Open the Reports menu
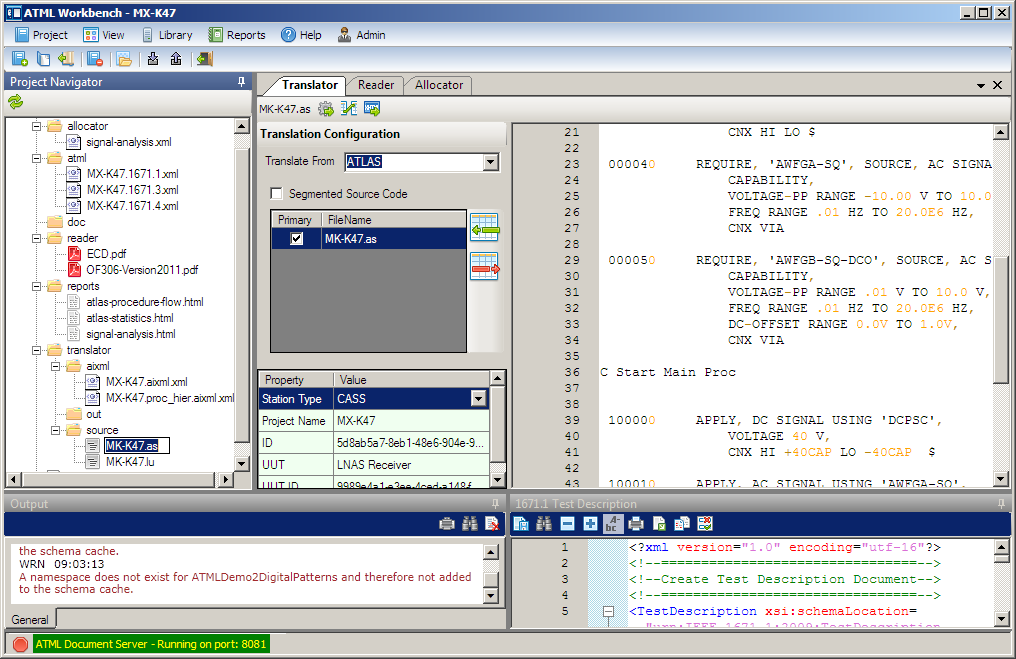Screen dimensions: 1016x659 pyautogui.click(x=237, y=35)
